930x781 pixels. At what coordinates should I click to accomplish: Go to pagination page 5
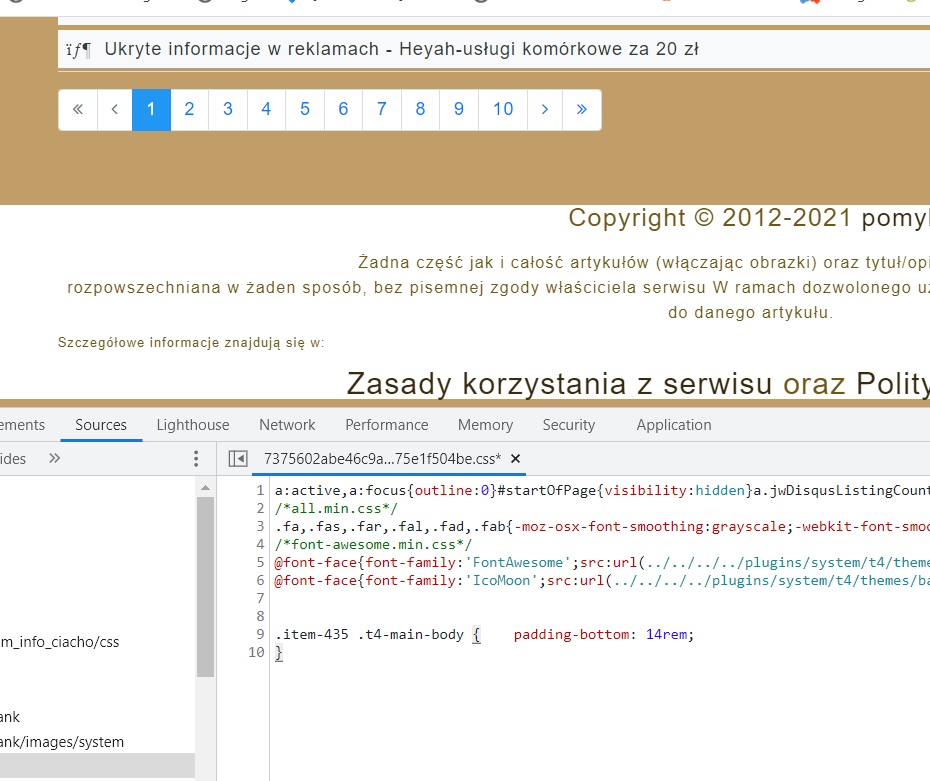(x=304, y=110)
